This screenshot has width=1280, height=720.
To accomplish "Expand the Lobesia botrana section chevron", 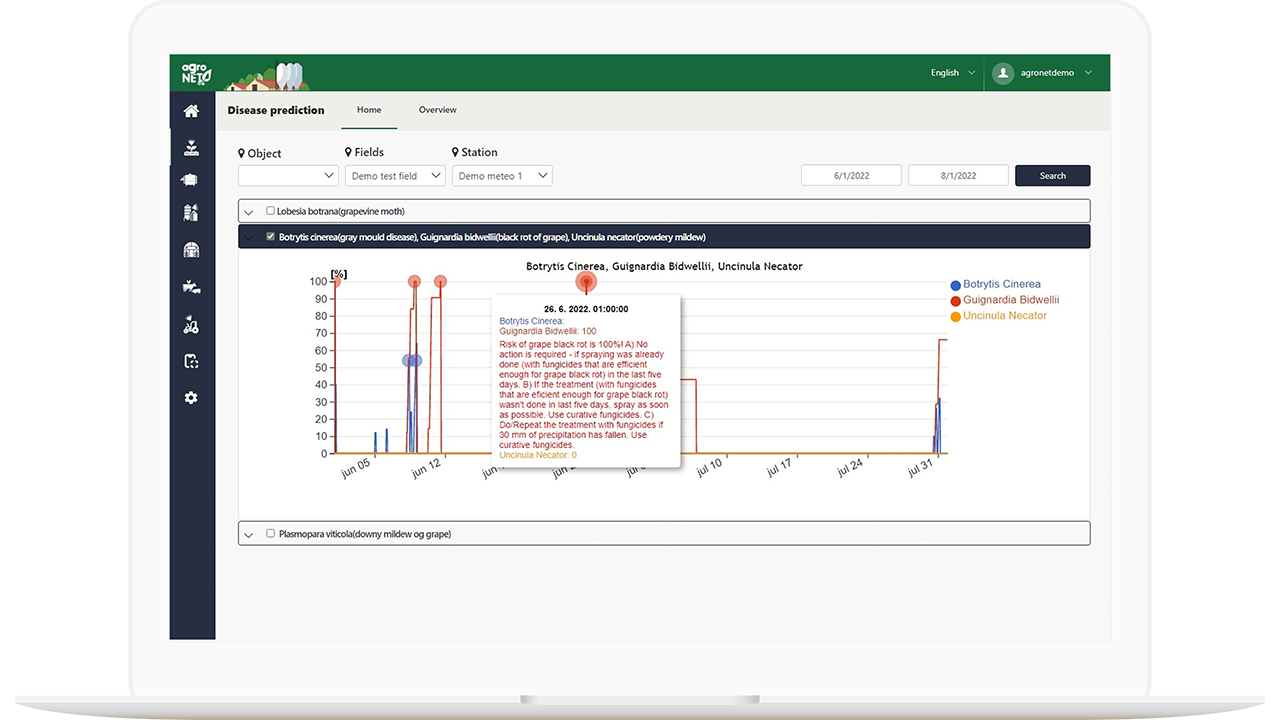I will click(248, 212).
